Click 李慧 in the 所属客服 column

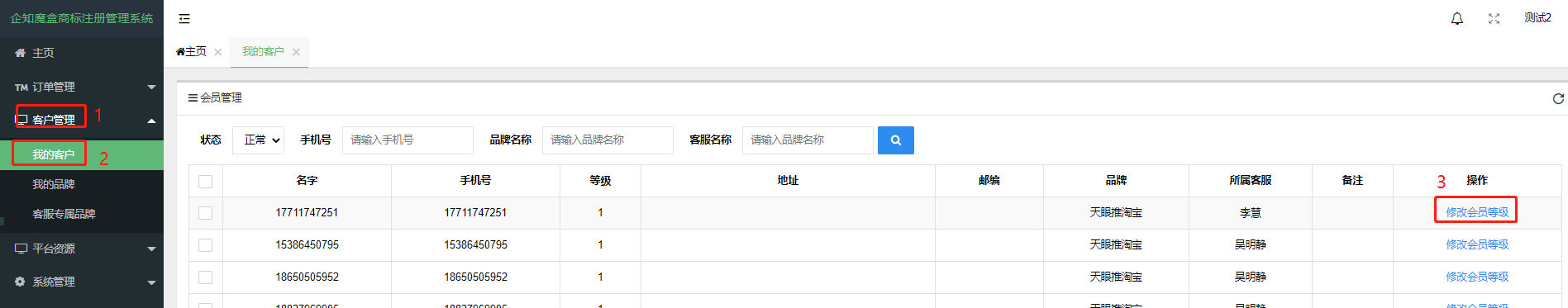tap(1250, 213)
